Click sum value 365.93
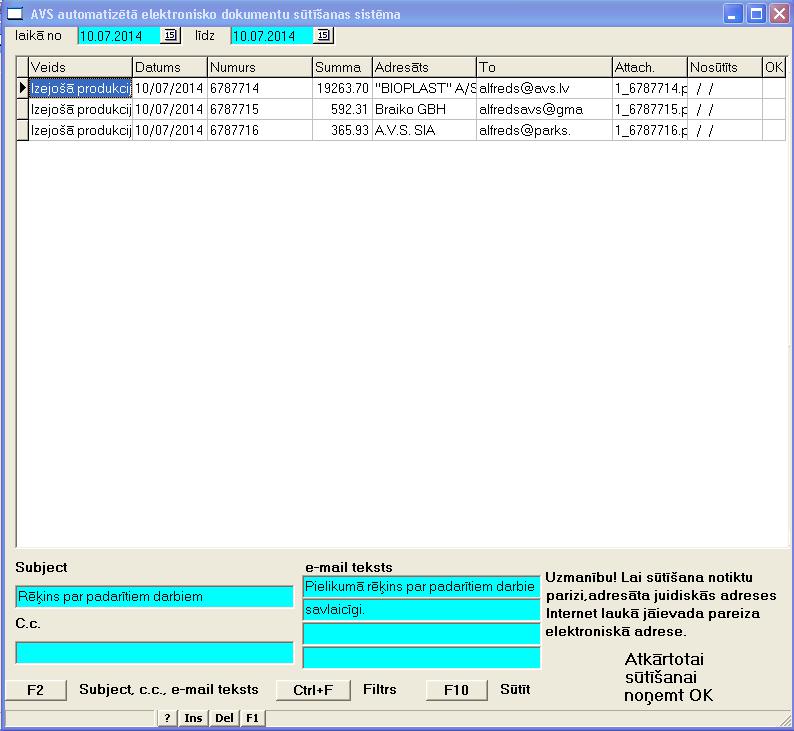 click(342, 131)
